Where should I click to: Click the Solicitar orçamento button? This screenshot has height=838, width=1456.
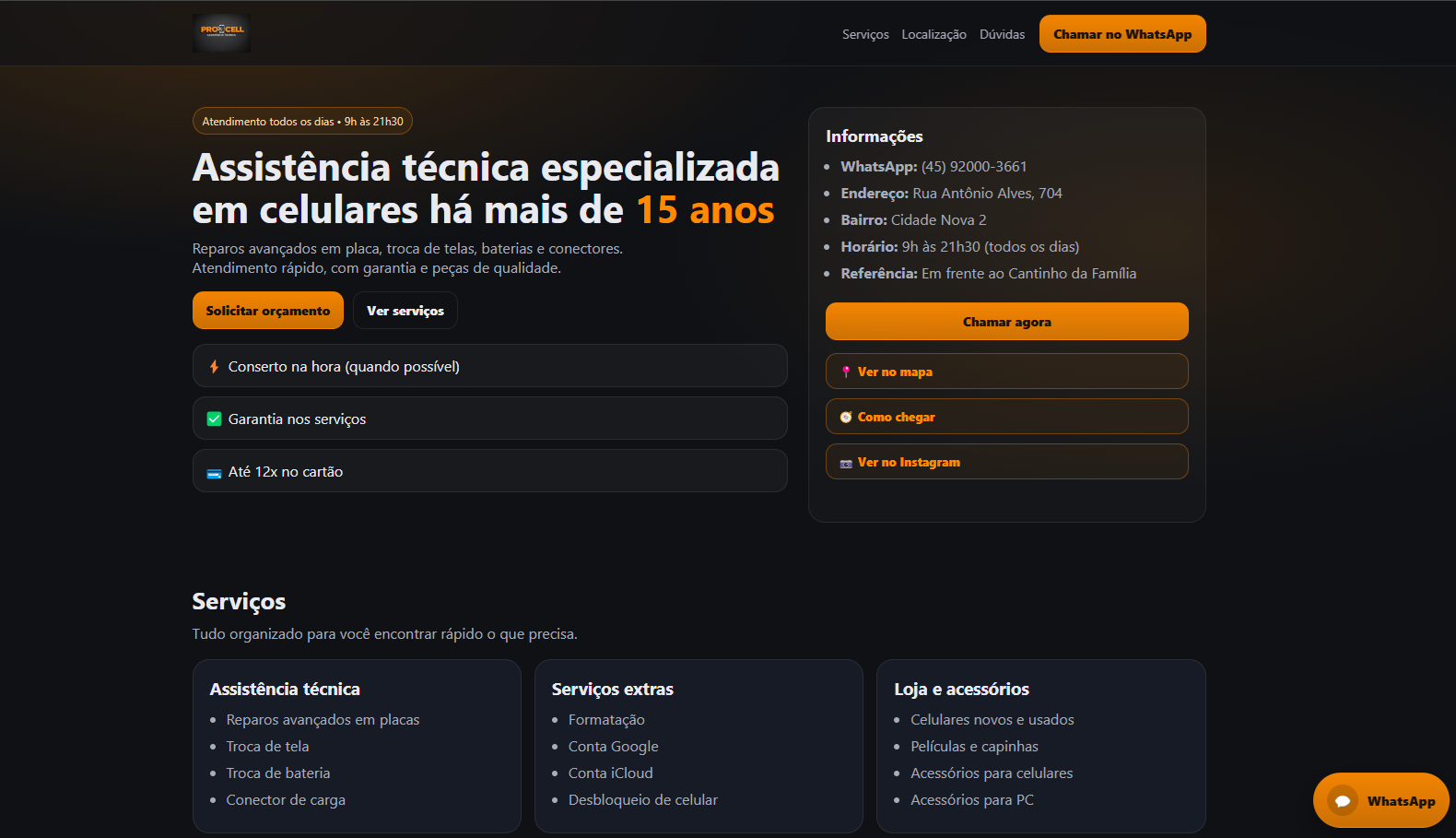[268, 311]
